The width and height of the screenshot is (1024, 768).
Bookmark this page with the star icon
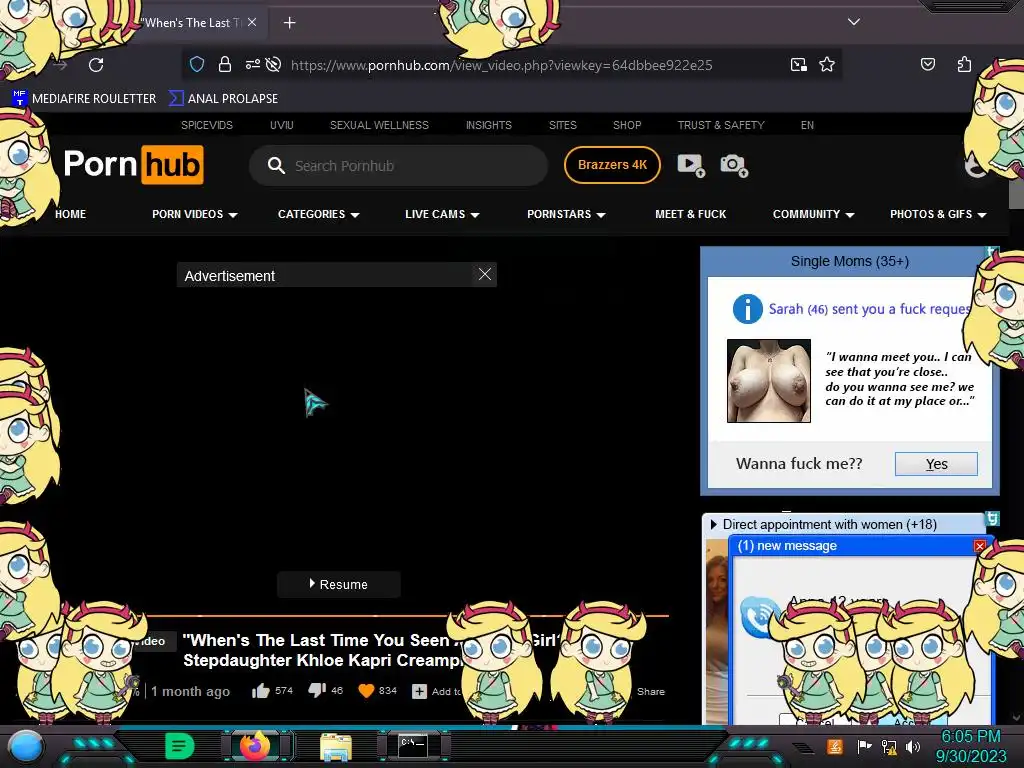(827, 64)
